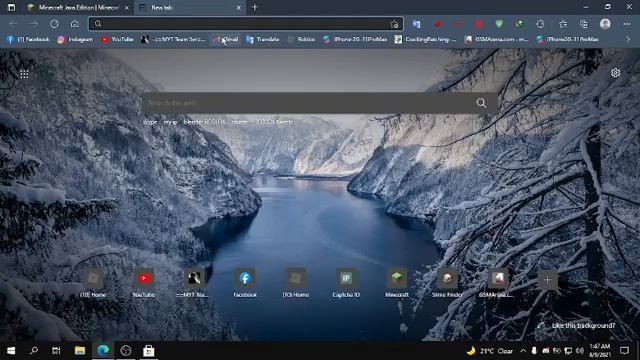Open the blue translate extension icon
This screenshot has width=640, height=360.
416,24
